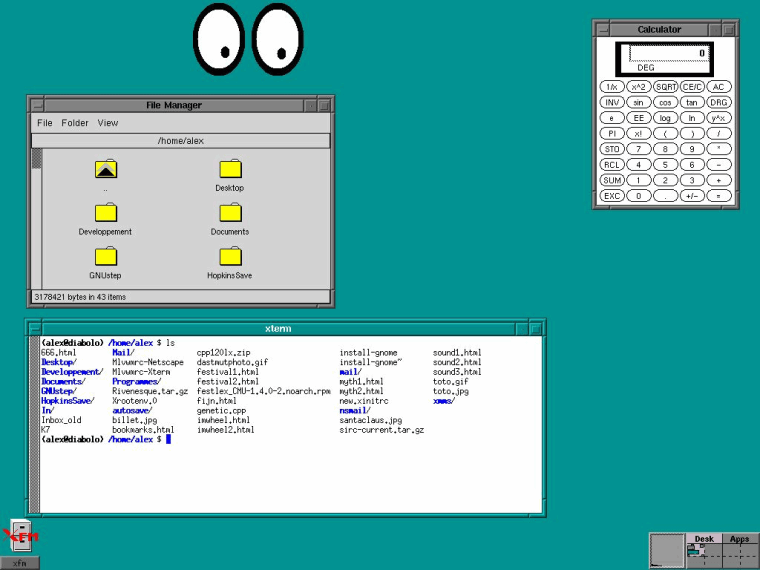Click the divide calculator key
Viewport: 760px width, 570px height.
718,133
